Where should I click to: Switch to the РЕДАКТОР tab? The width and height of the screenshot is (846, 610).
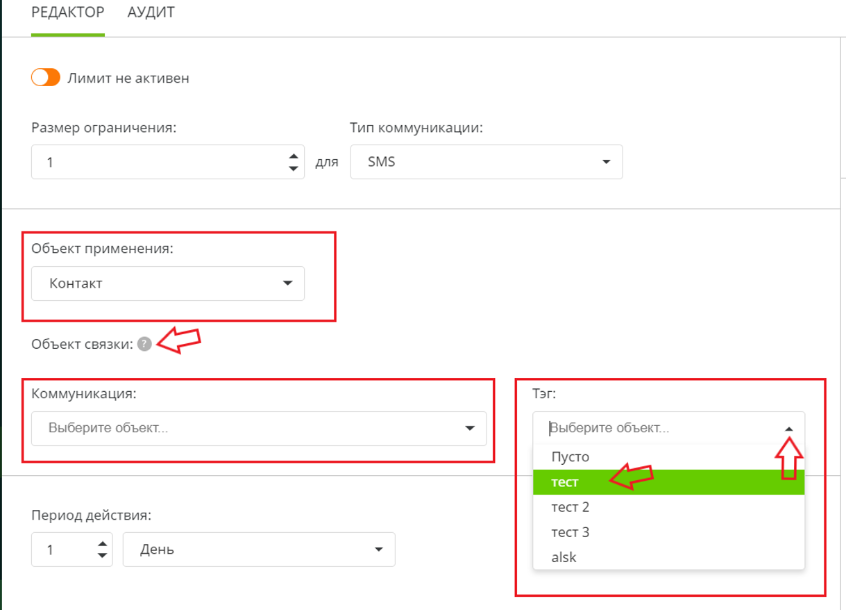click(68, 13)
